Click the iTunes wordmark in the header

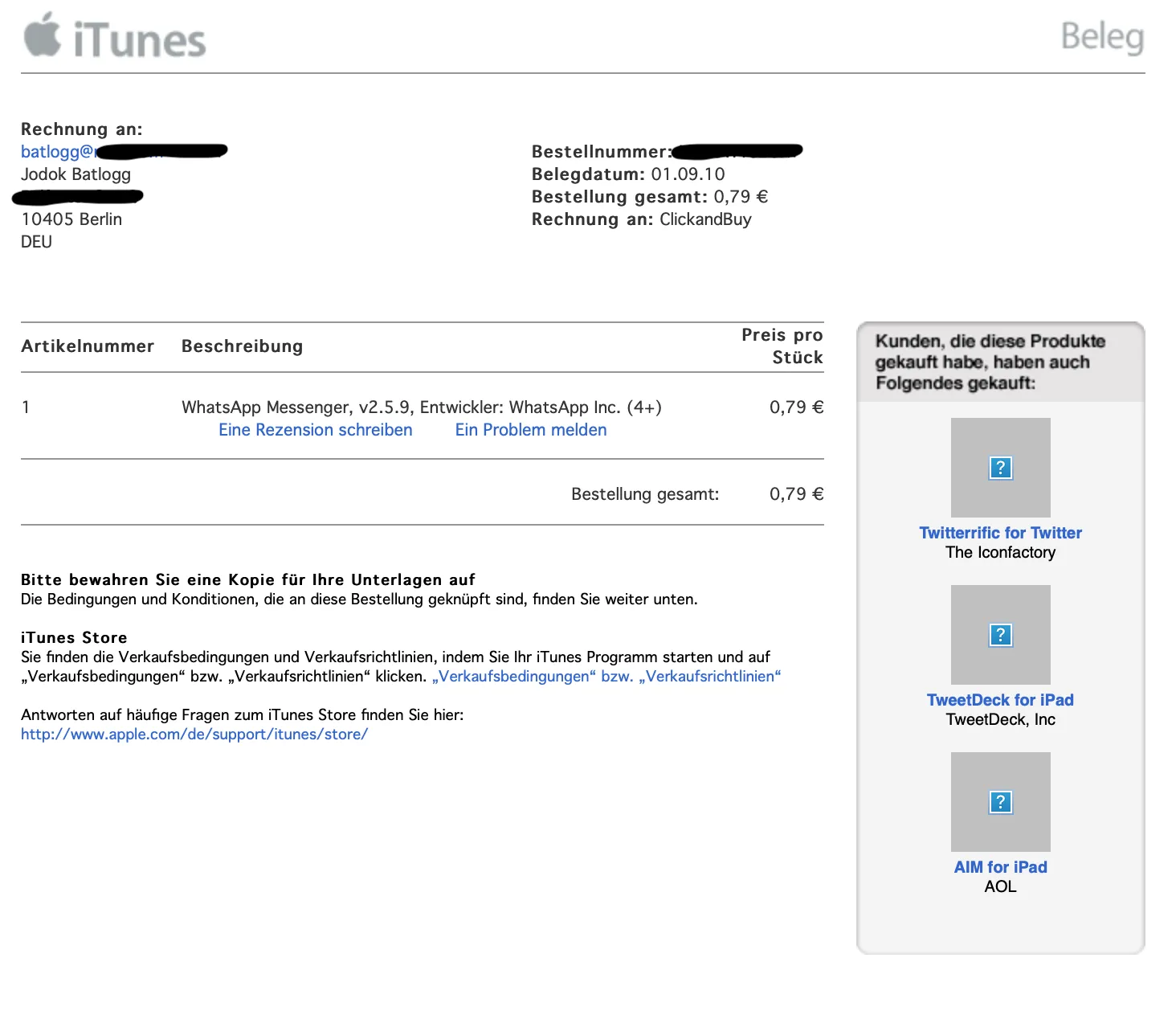(140, 40)
